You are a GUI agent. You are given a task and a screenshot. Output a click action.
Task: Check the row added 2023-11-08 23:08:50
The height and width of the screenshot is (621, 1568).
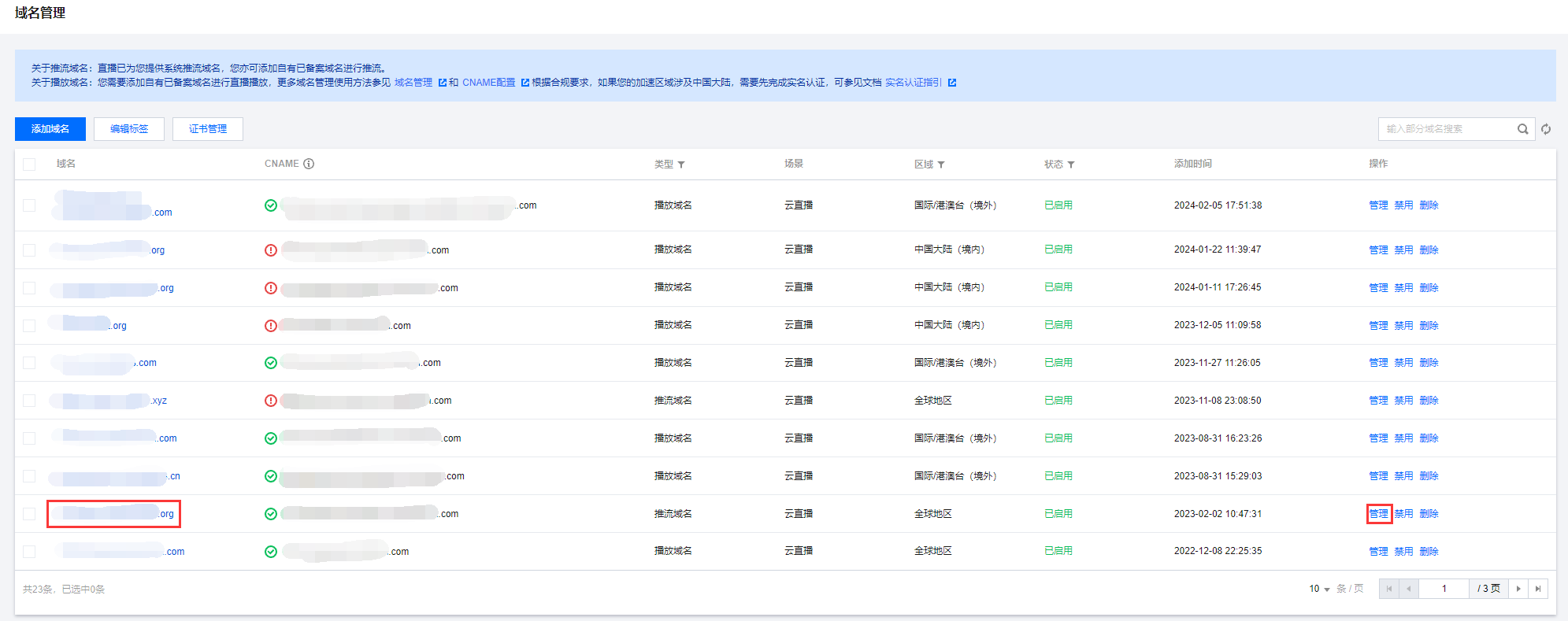coord(29,401)
